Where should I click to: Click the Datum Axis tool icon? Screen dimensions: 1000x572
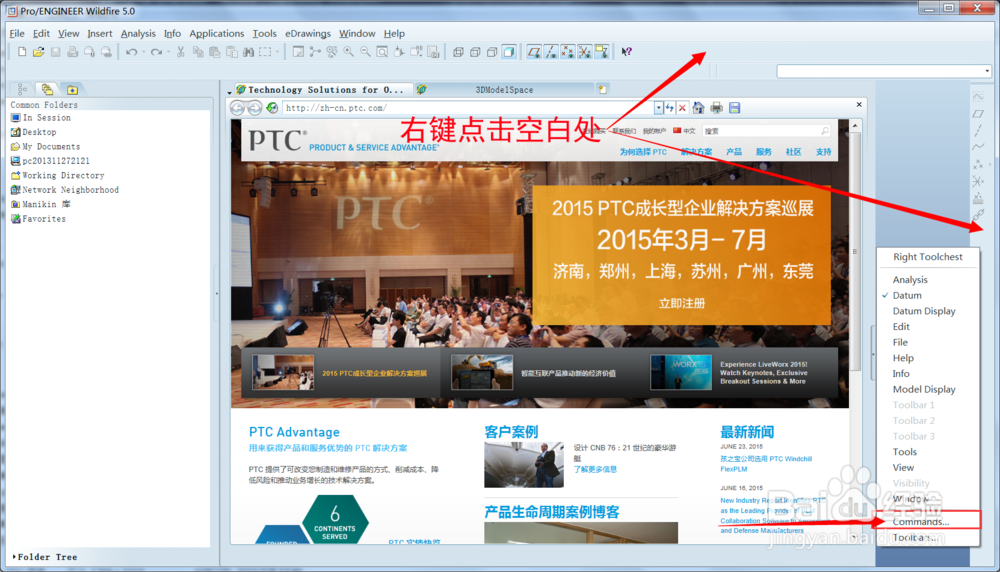[x=978, y=131]
